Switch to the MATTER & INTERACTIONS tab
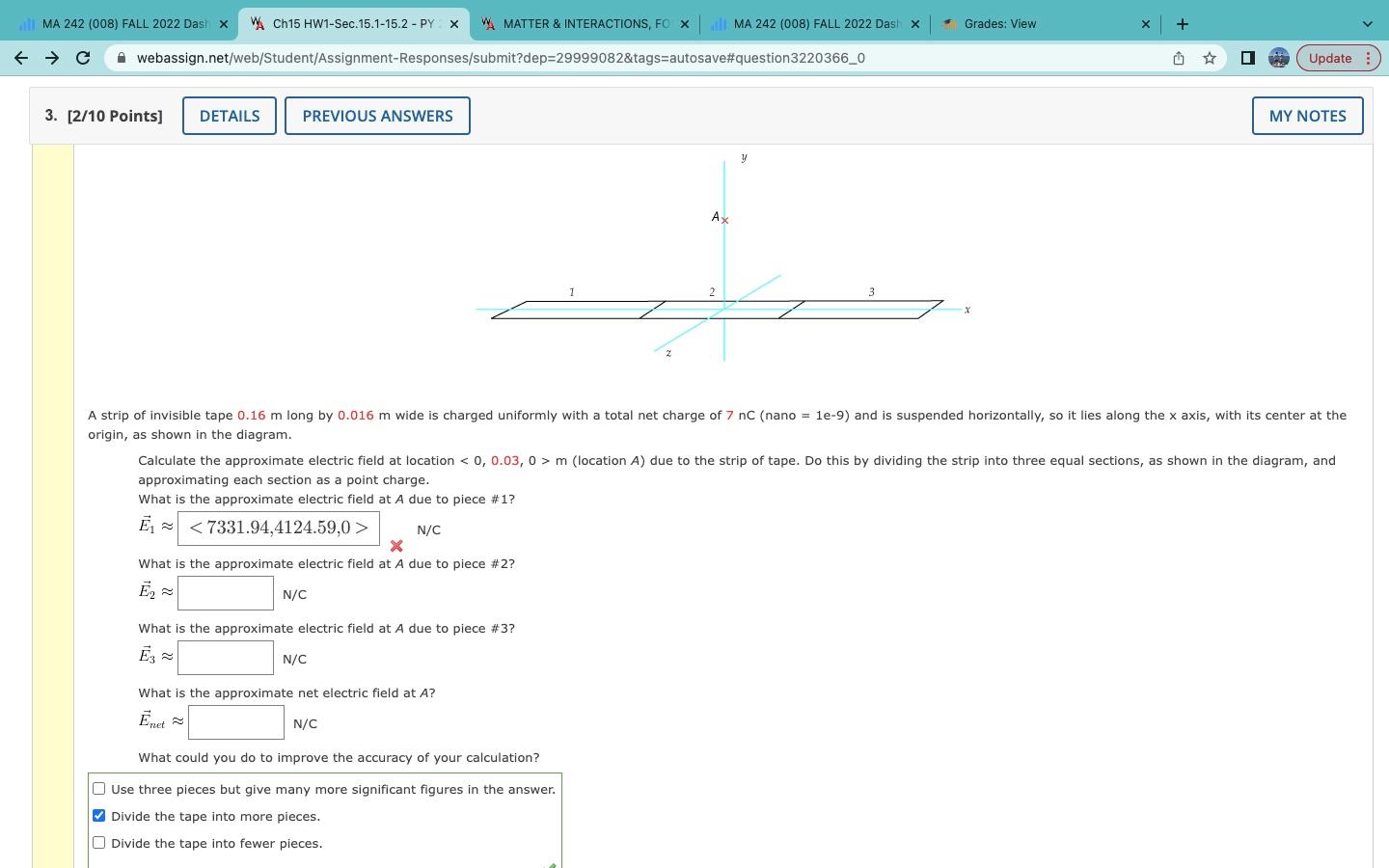1389x868 pixels. [579, 23]
